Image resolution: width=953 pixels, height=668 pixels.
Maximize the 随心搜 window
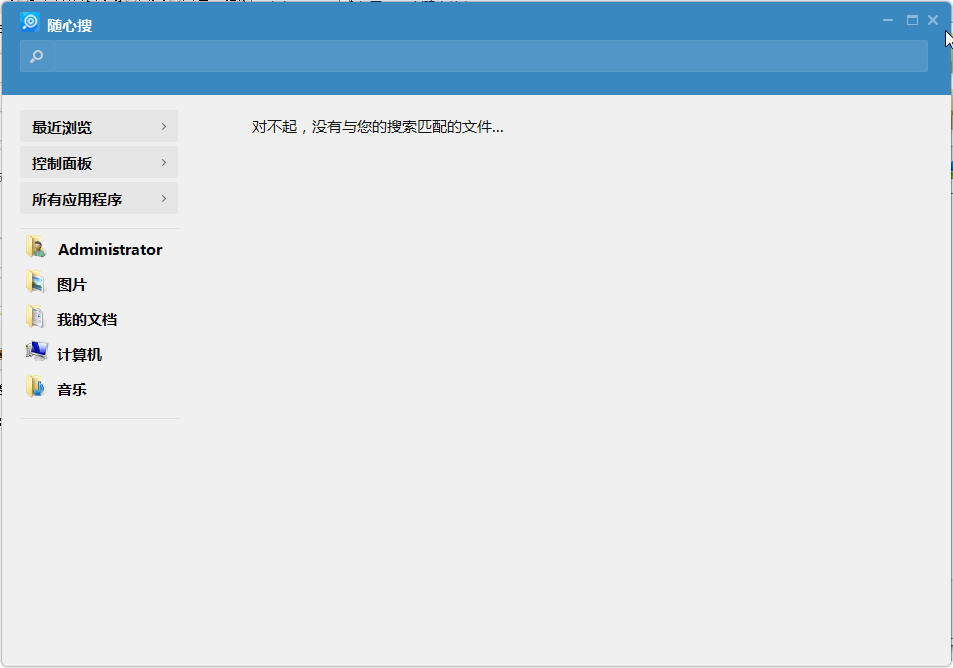pos(912,20)
